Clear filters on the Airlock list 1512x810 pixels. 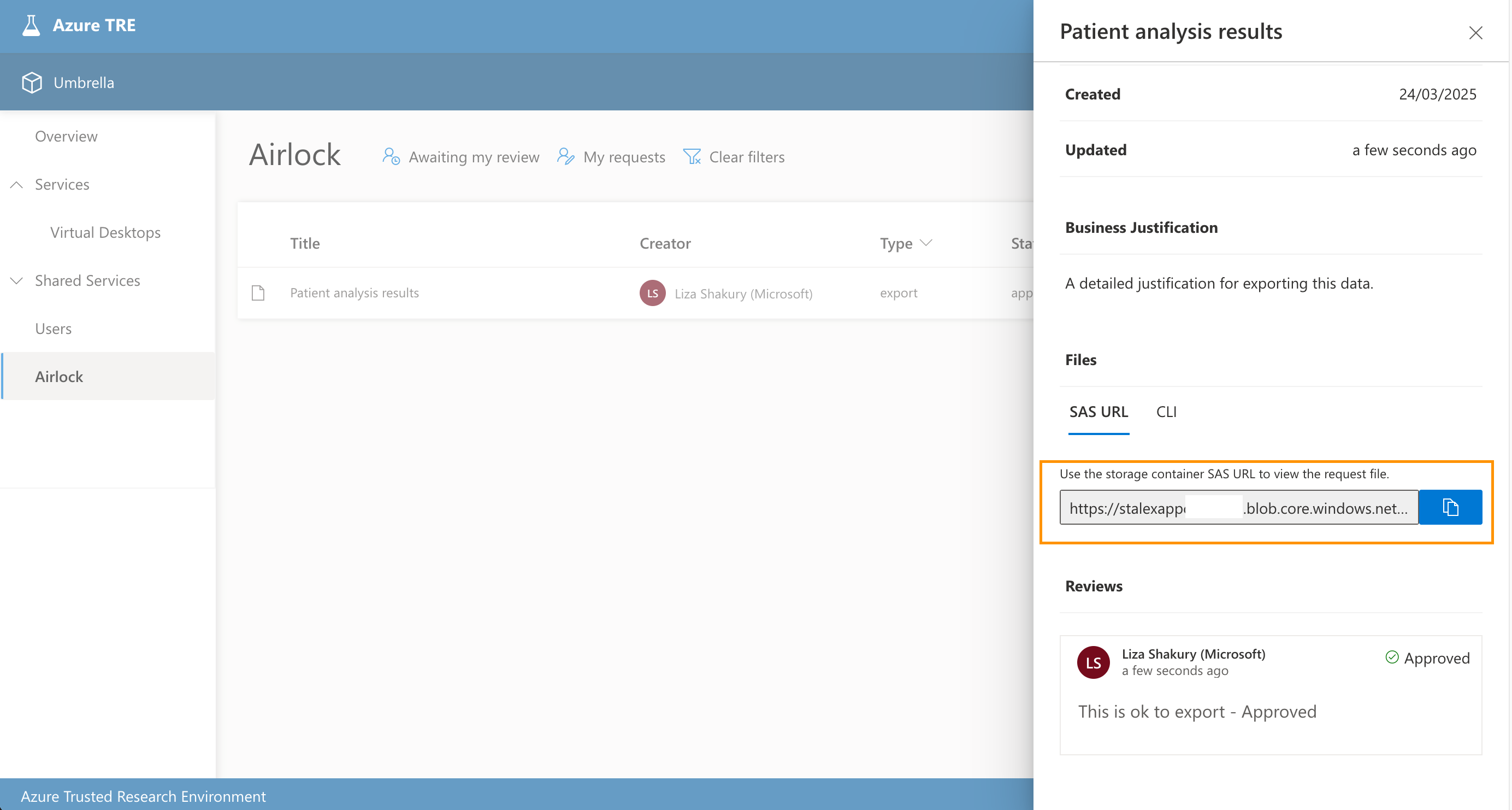pyautogui.click(x=734, y=157)
